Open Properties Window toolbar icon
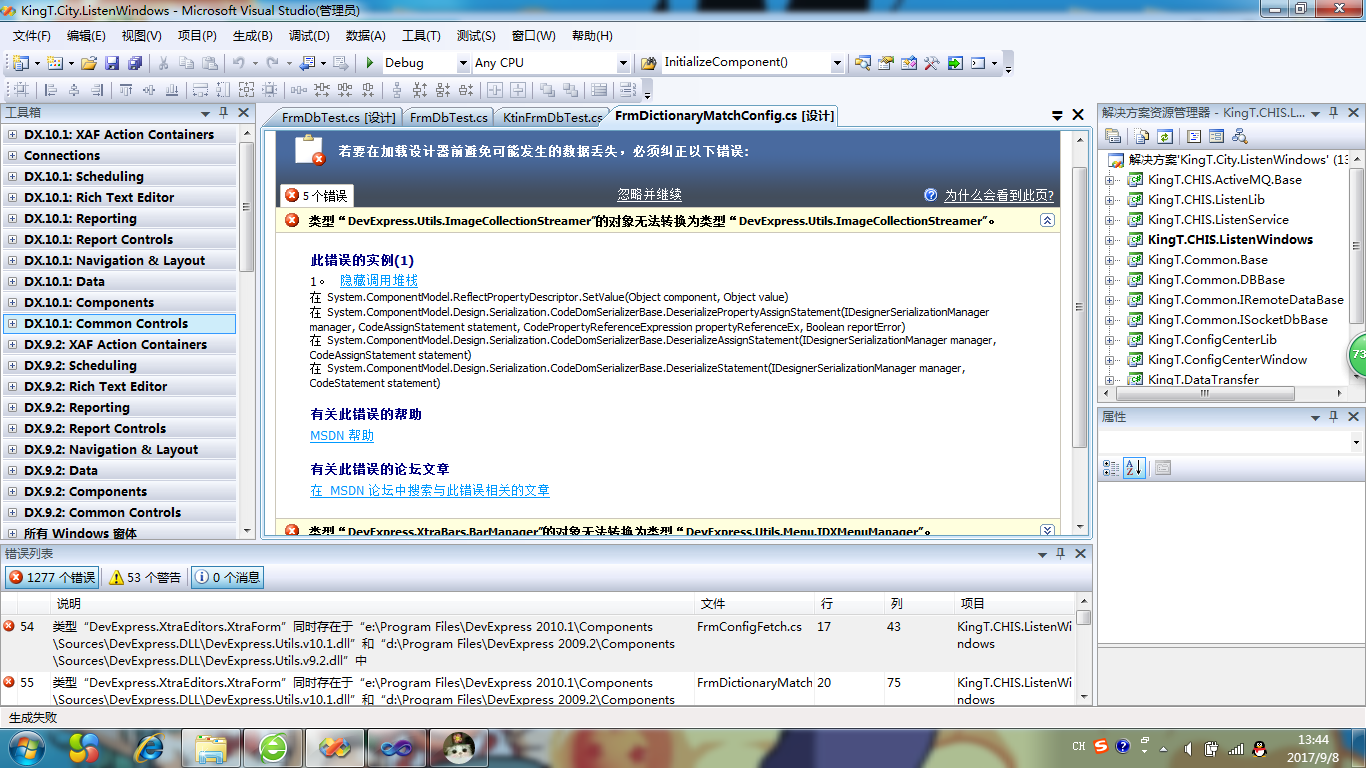Screen dimensions: 1366x768 tap(886, 63)
